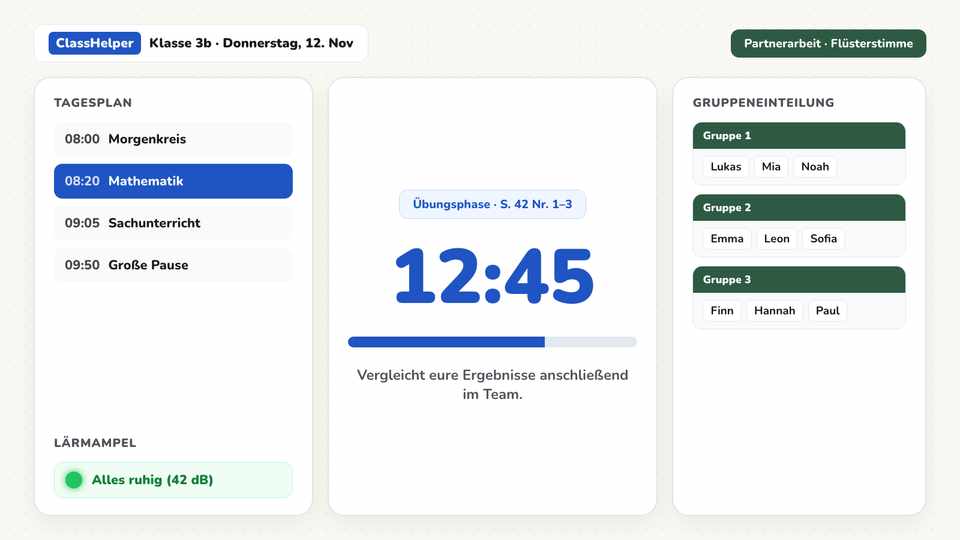Click the blue timer progress bar
The height and width of the screenshot is (540, 960).
click(x=492, y=342)
